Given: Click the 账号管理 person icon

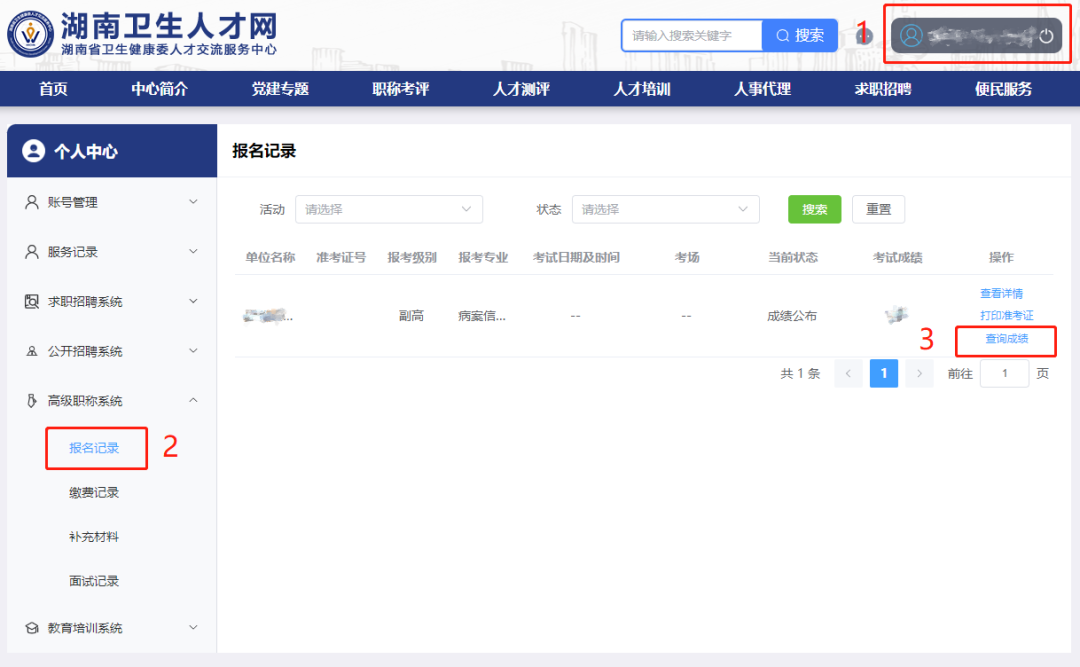Looking at the screenshot, I should pyautogui.click(x=32, y=202).
